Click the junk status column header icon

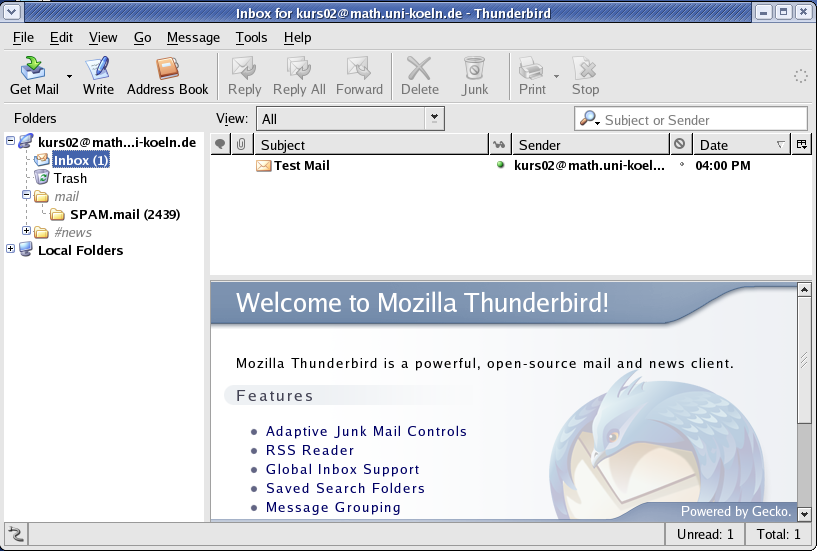click(x=680, y=144)
